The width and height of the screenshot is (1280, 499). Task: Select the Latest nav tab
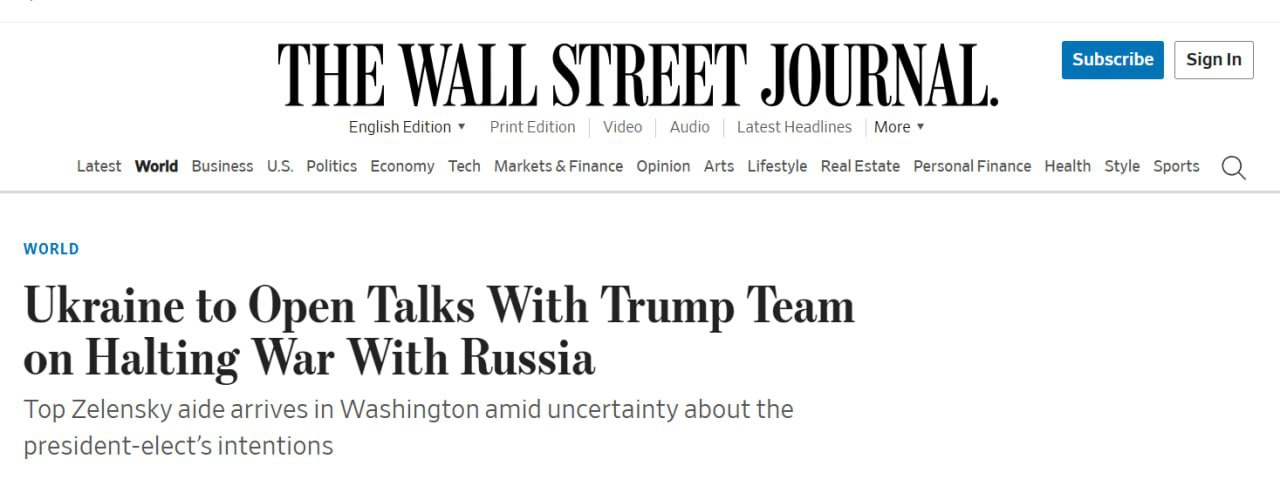pyautogui.click(x=99, y=166)
